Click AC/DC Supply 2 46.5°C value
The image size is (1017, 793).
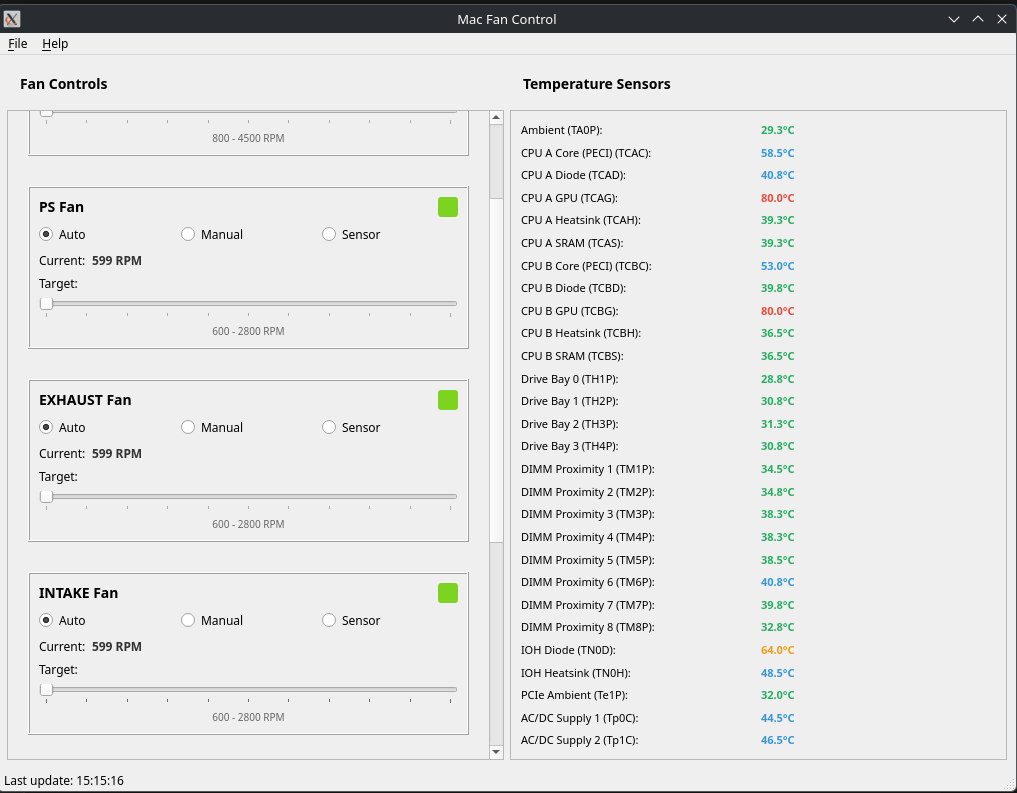click(778, 740)
